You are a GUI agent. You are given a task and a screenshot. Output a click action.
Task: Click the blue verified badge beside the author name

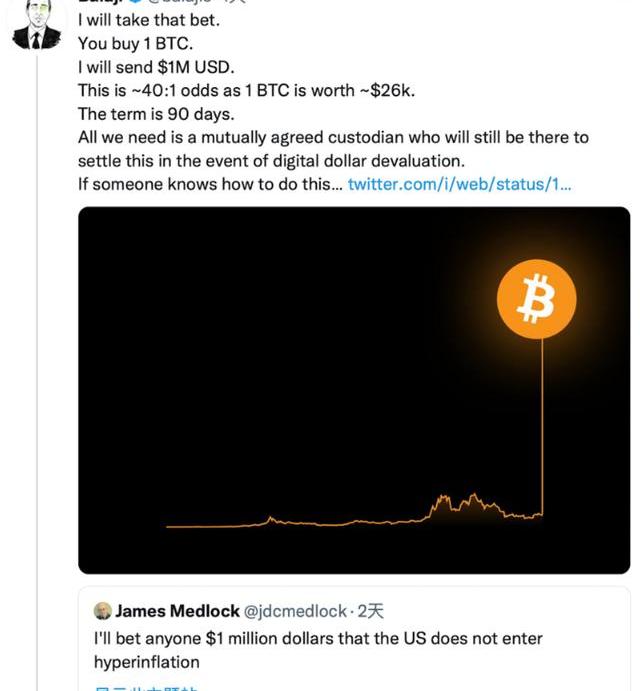[x=133, y=3]
